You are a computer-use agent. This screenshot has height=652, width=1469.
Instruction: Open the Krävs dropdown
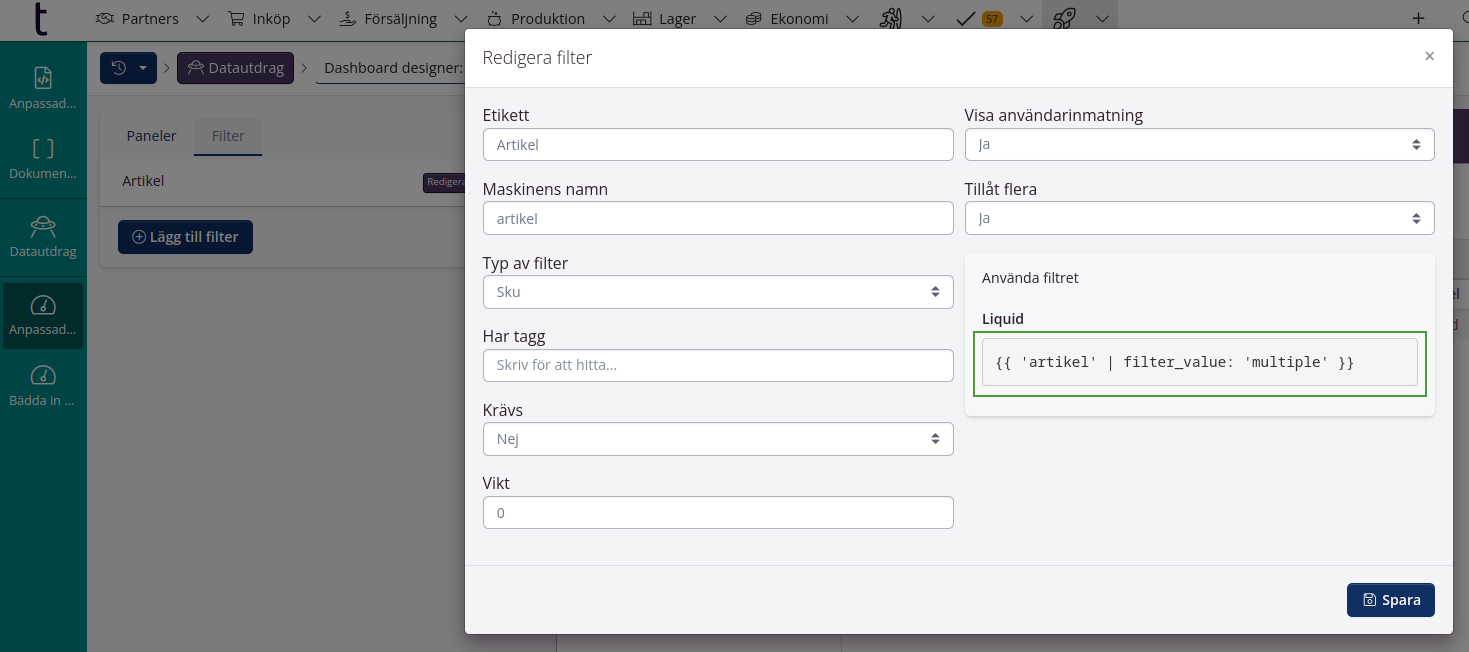tap(717, 439)
